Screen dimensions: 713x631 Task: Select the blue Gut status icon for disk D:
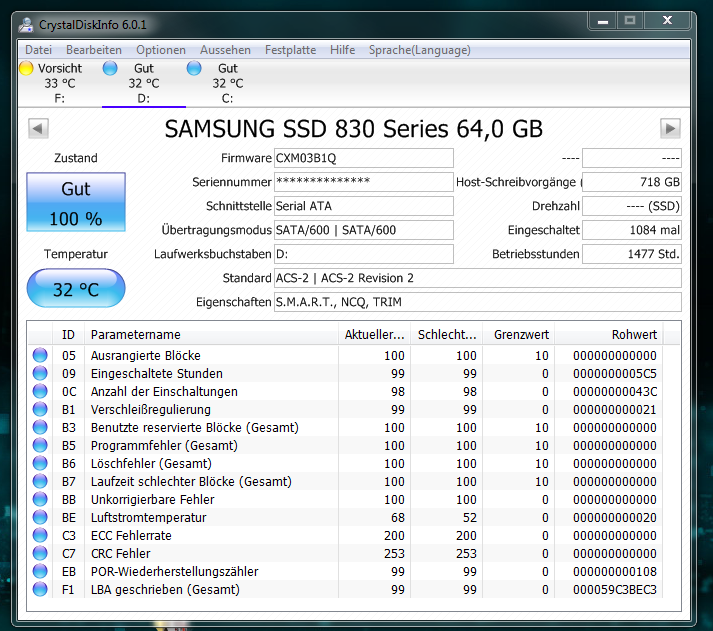[x=110, y=68]
